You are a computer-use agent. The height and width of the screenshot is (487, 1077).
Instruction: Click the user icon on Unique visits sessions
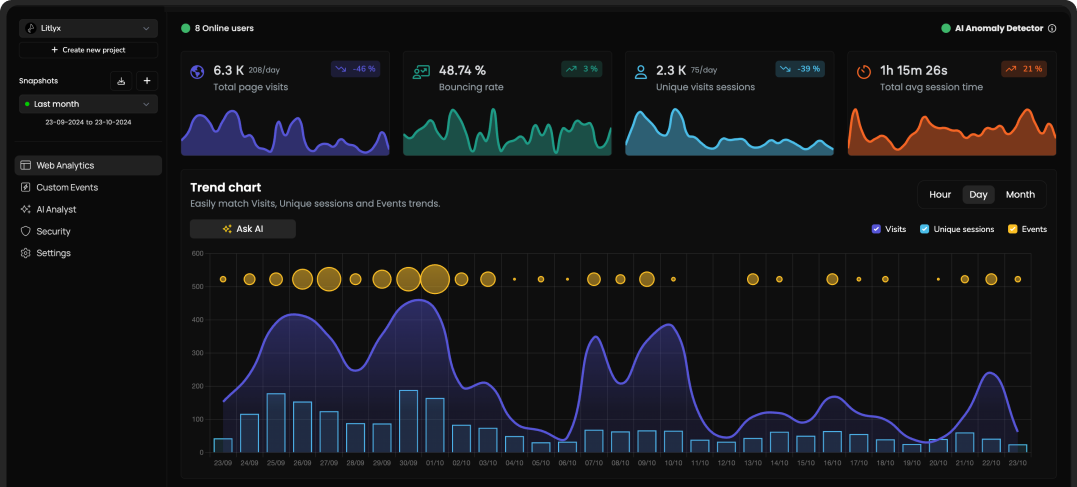[641, 72]
